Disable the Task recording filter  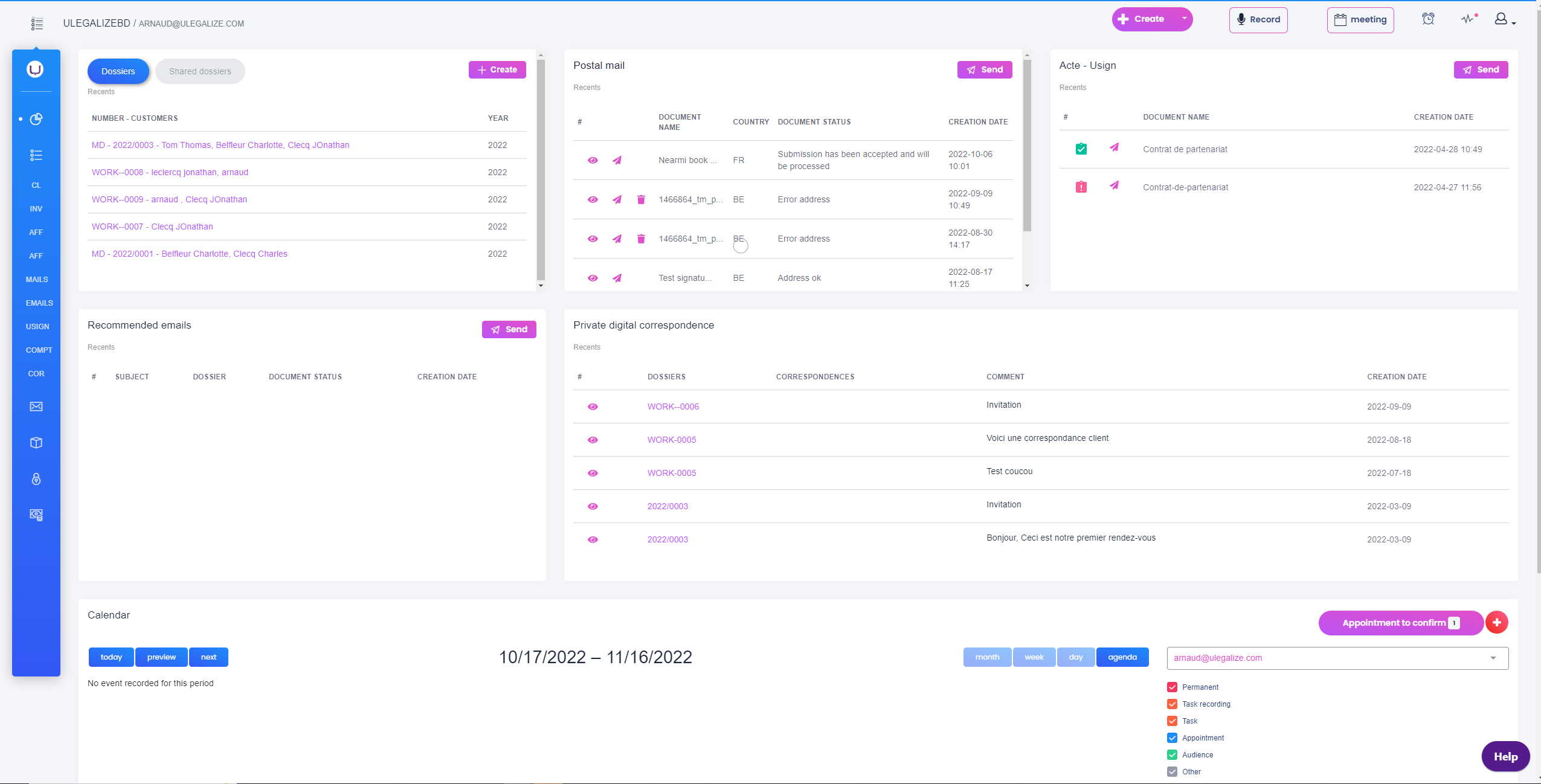click(x=1172, y=704)
